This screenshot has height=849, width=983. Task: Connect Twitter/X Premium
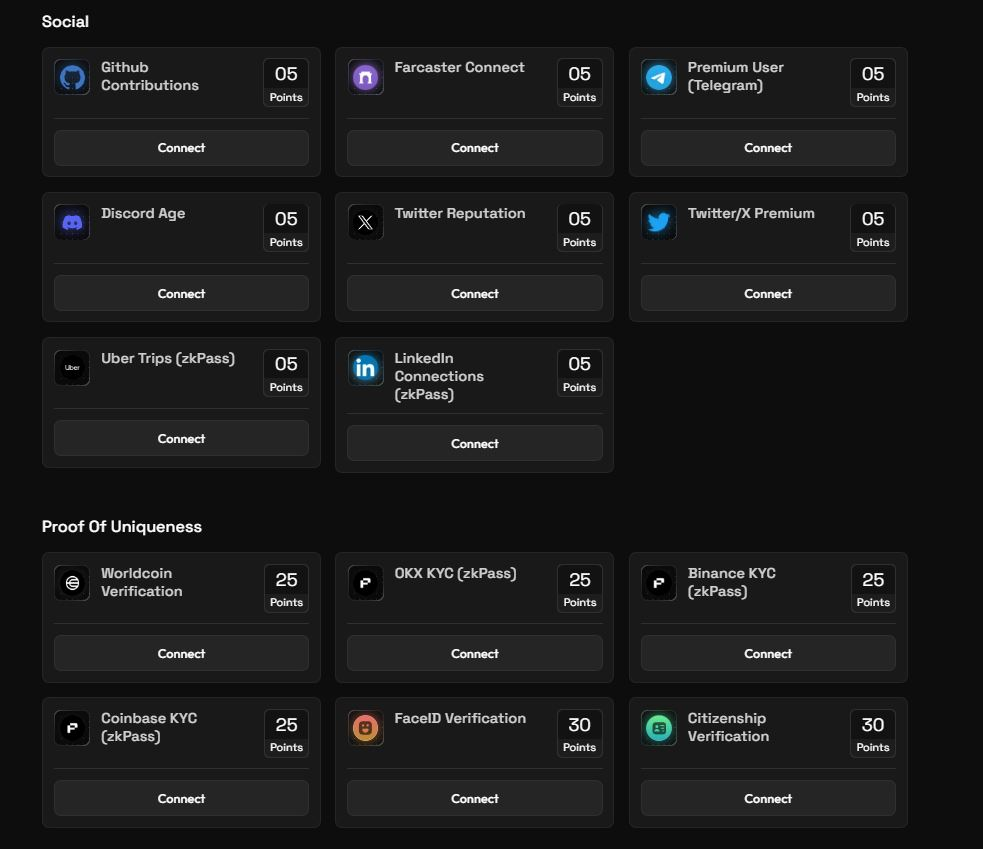point(768,293)
